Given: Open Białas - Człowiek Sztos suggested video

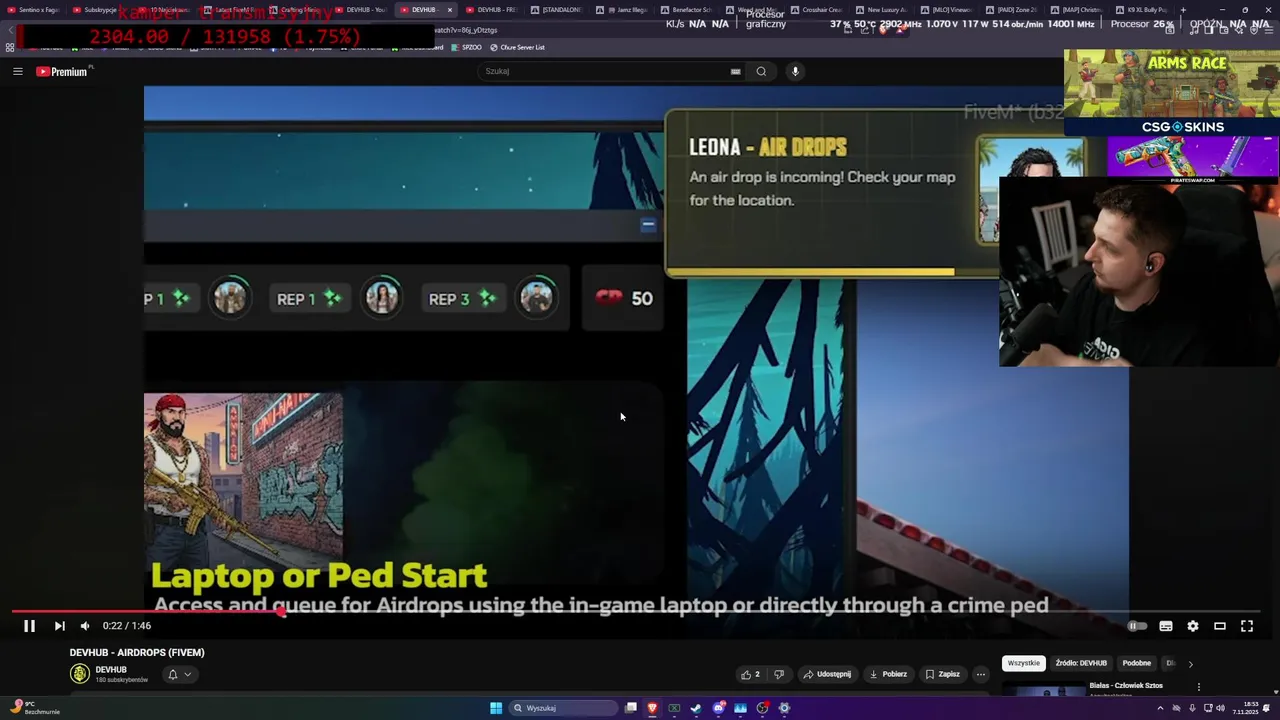Looking at the screenshot, I should [x=1126, y=686].
